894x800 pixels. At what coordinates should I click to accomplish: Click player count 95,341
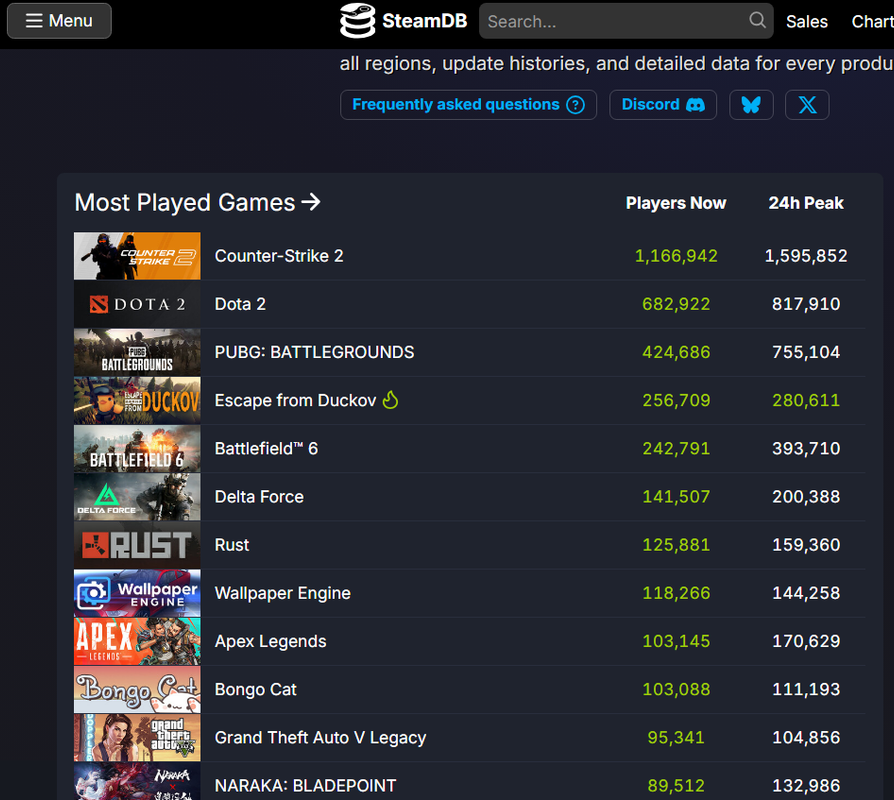click(676, 738)
